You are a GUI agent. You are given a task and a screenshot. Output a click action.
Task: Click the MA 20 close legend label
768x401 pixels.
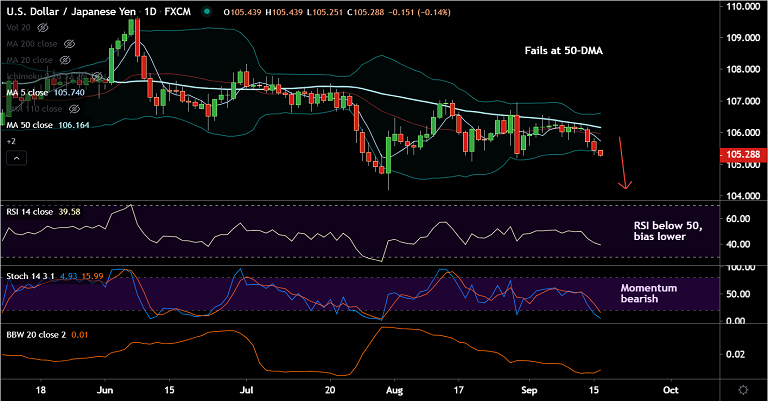(x=29, y=60)
